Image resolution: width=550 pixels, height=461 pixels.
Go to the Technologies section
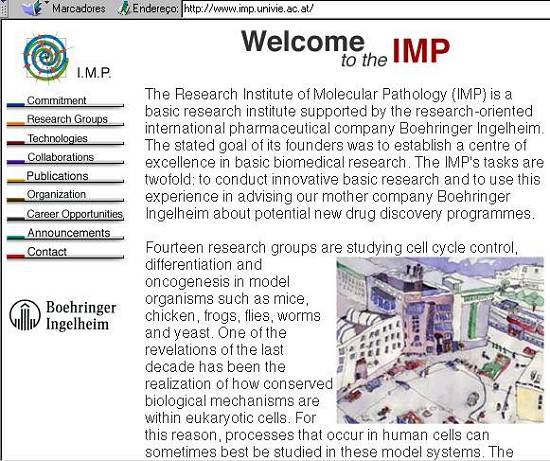pyautogui.click(x=58, y=138)
